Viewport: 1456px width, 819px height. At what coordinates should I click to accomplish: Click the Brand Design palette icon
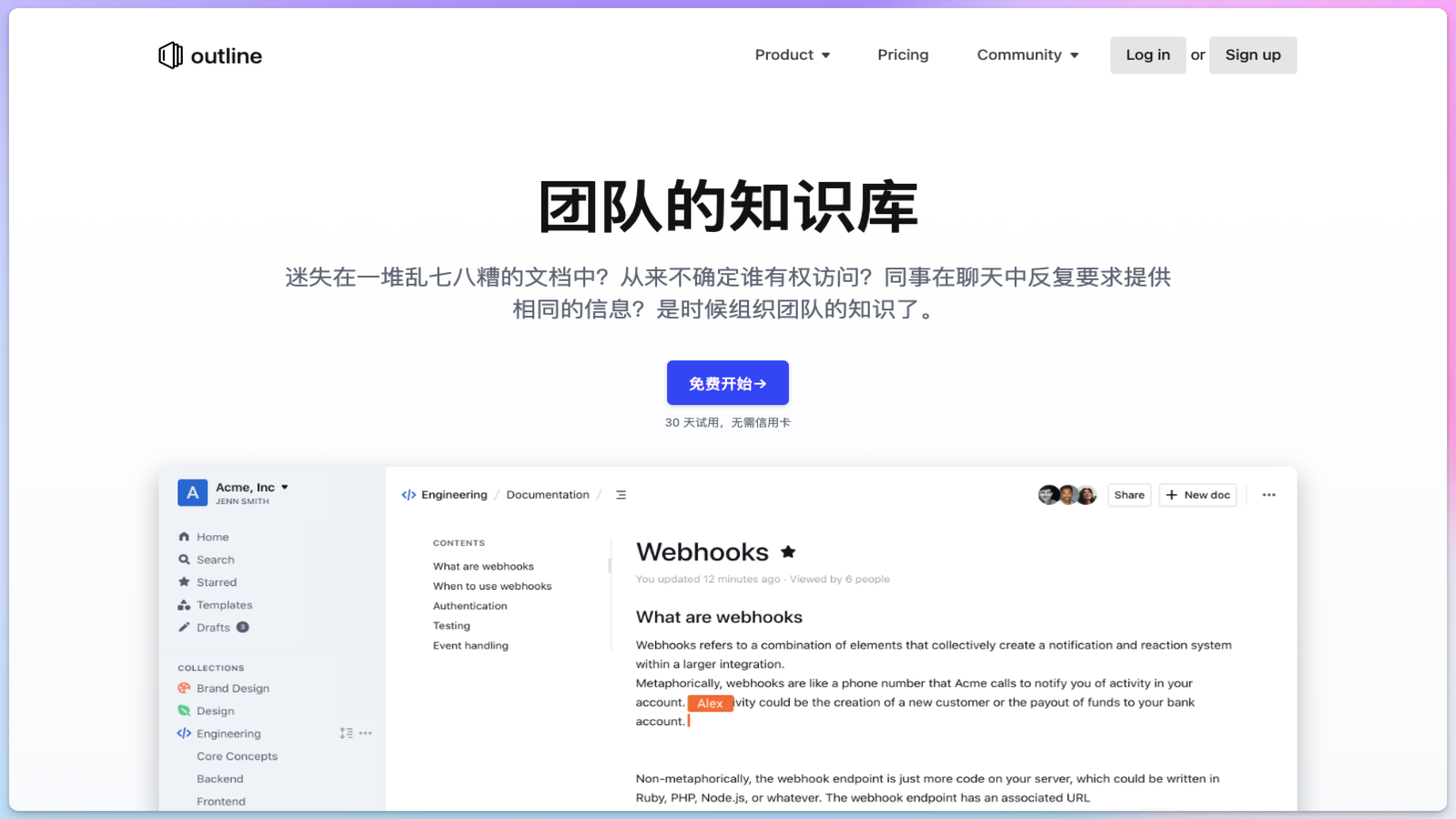tap(185, 689)
